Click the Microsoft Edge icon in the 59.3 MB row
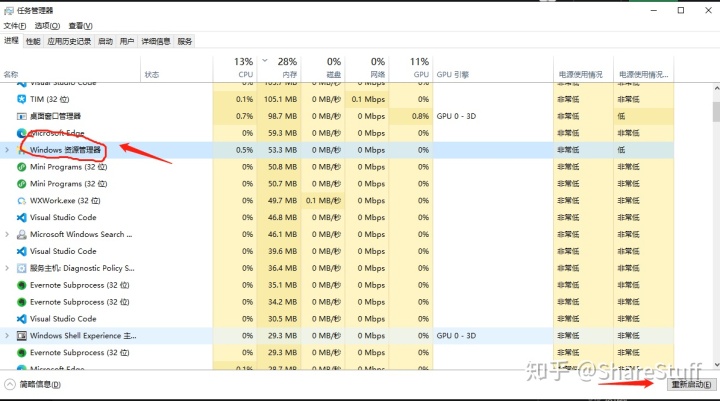The width and height of the screenshot is (720, 401). [22, 133]
